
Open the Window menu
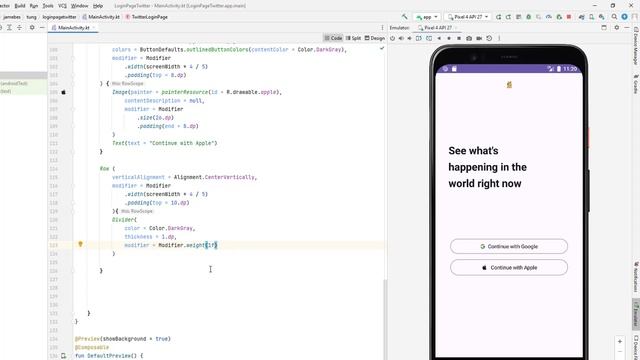(80, 6)
